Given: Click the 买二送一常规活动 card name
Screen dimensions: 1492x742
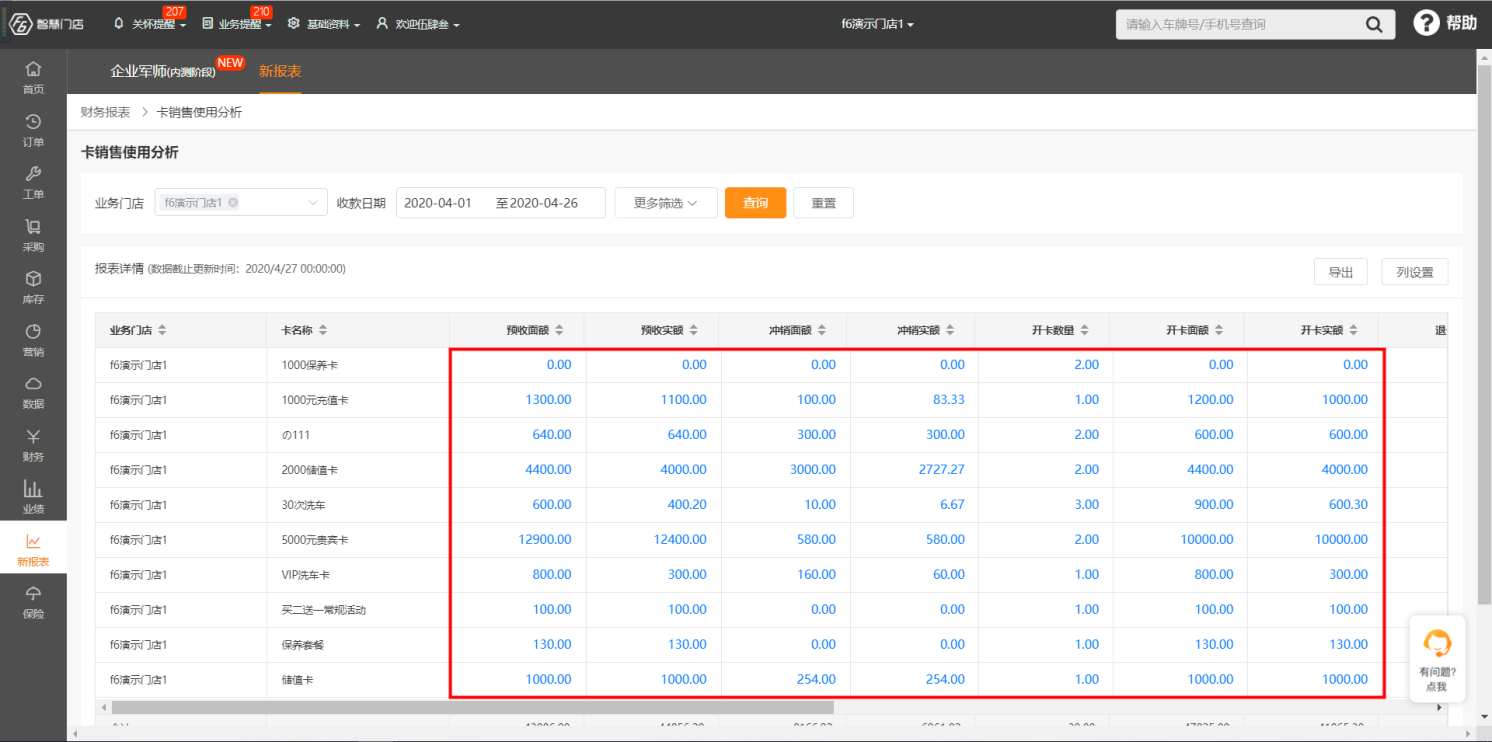Looking at the screenshot, I should click(323, 610).
